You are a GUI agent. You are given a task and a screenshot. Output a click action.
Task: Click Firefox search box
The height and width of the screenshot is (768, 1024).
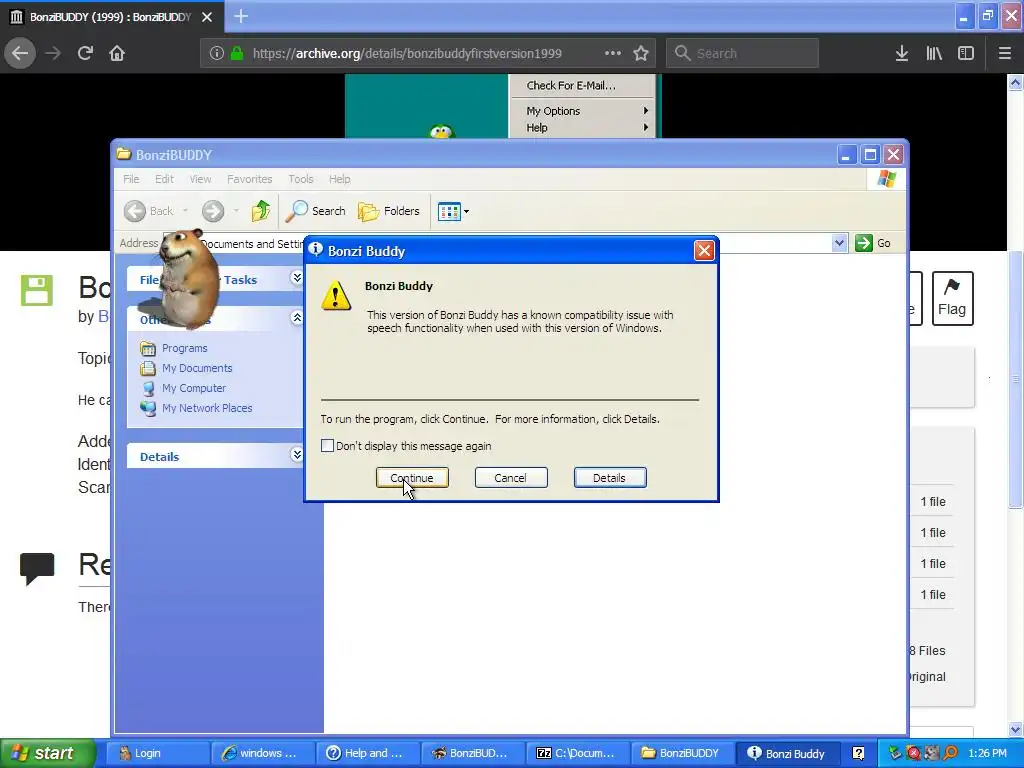pos(742,53)
